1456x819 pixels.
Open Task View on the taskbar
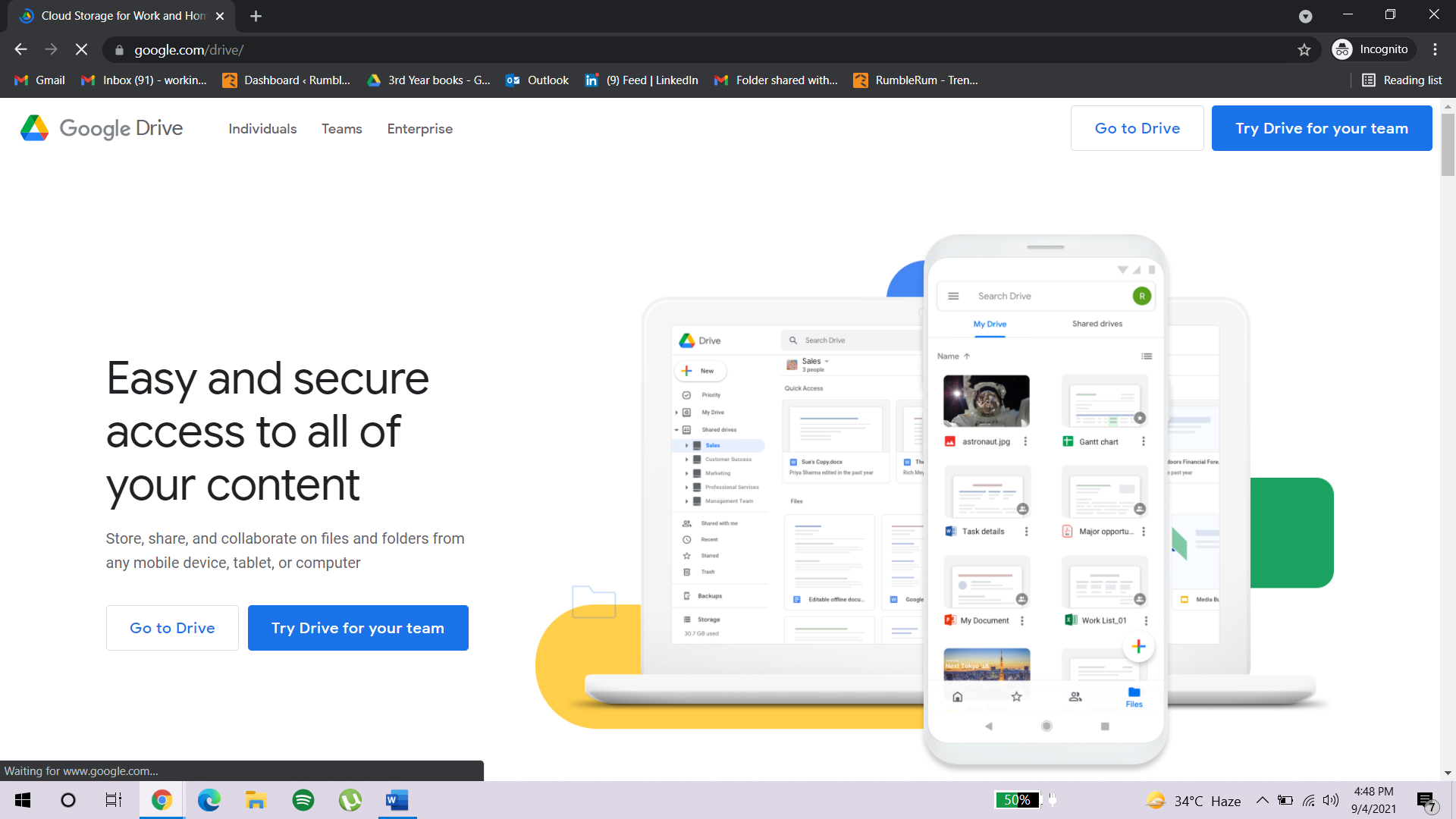click(x=114, y=800)
